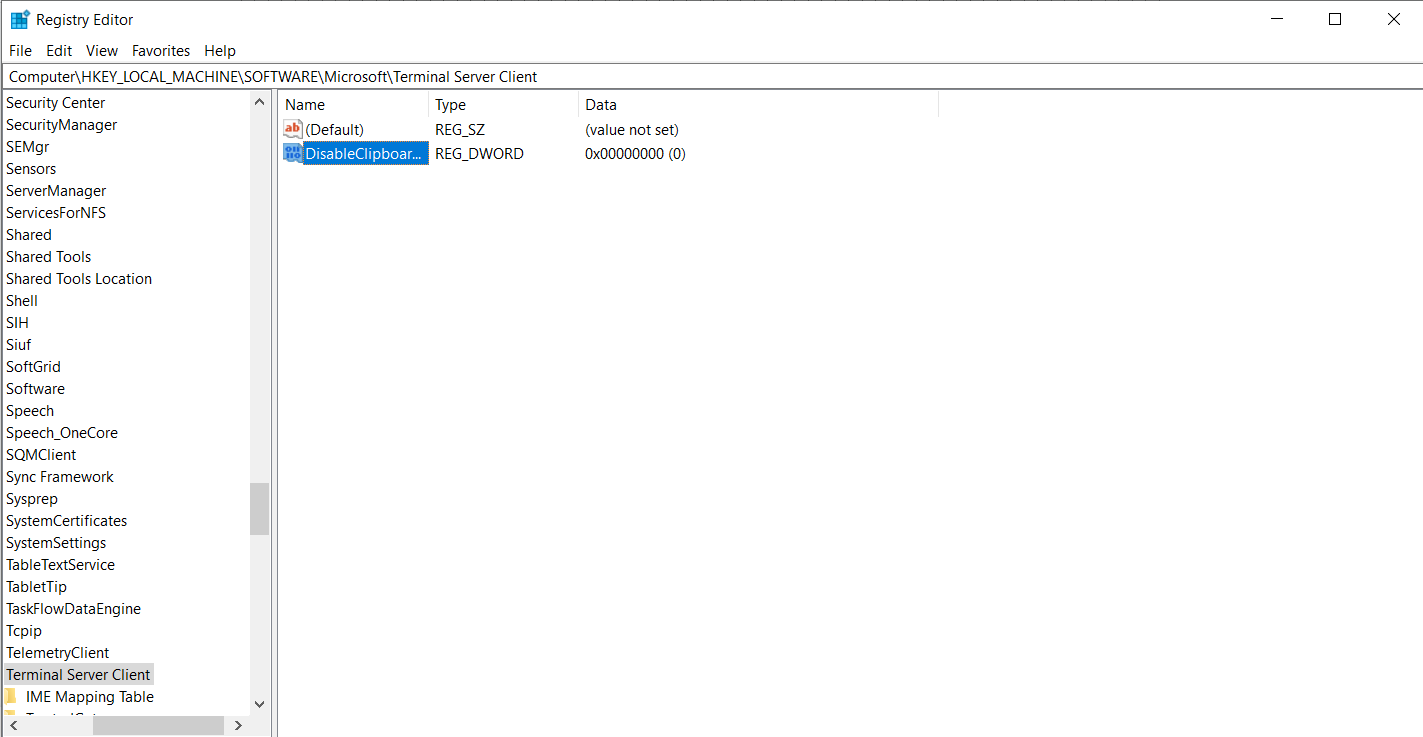Click the Registry Editor title bar icon
This screenshot has height=737, width=1423.
click(20, 19)
